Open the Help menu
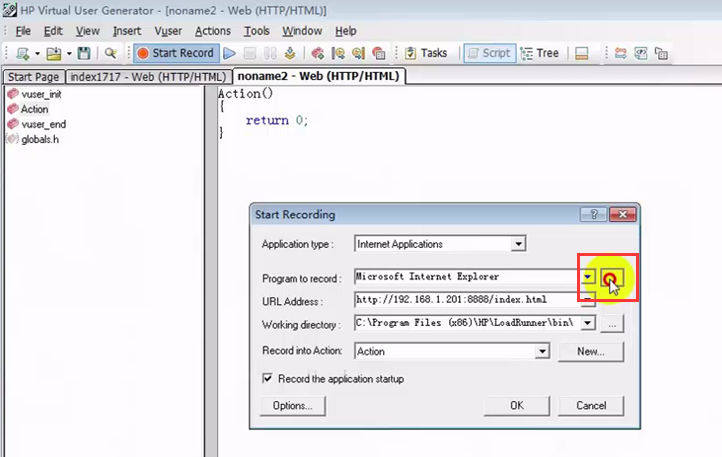 pyautogui.click(x=345, y=31)
